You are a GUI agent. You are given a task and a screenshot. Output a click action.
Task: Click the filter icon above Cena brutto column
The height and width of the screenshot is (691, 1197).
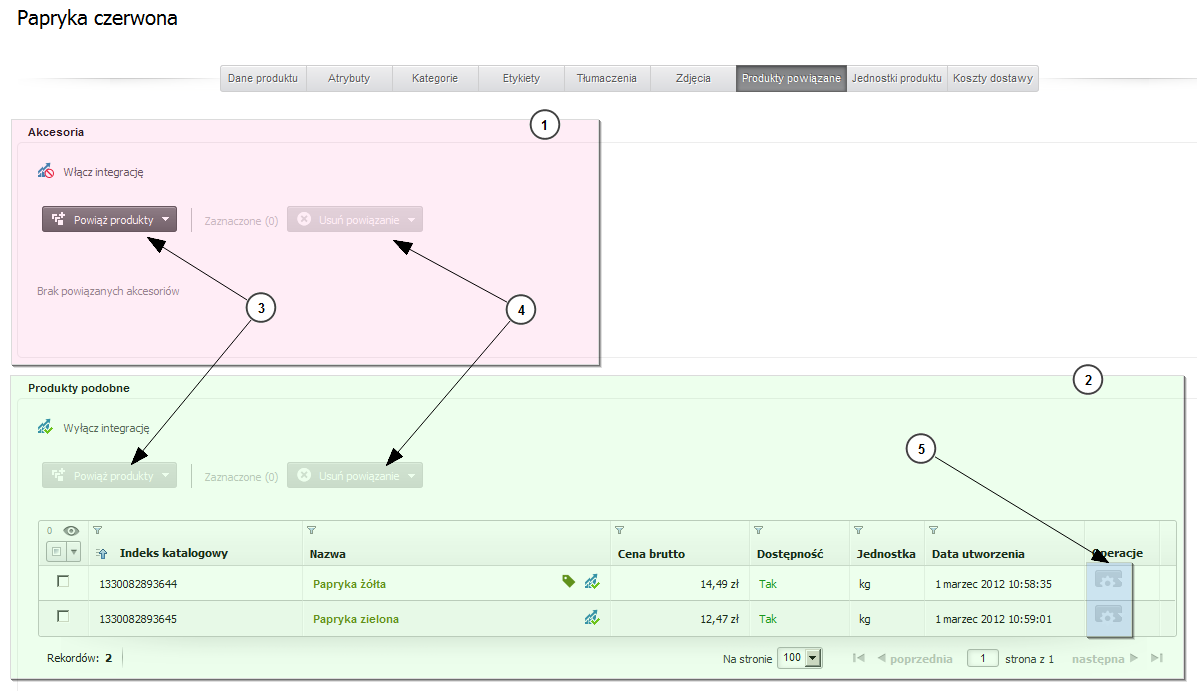click(x=619, y=530)
